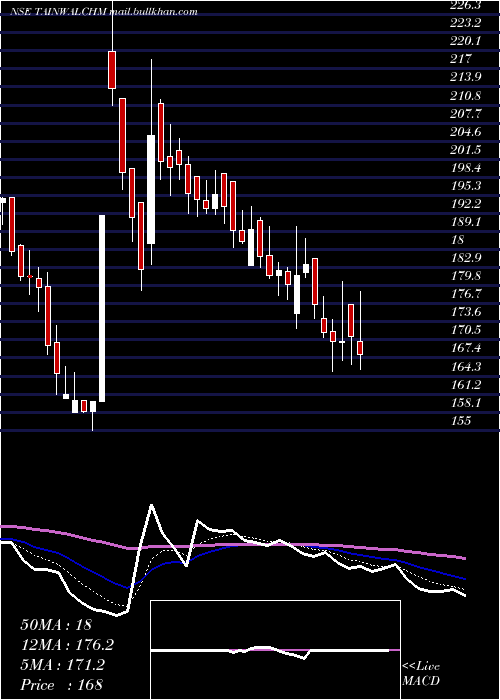The width and height of the screenshot is (500, 700).
Task: Click the 164.3 price axis label
Action: point(465,367)
